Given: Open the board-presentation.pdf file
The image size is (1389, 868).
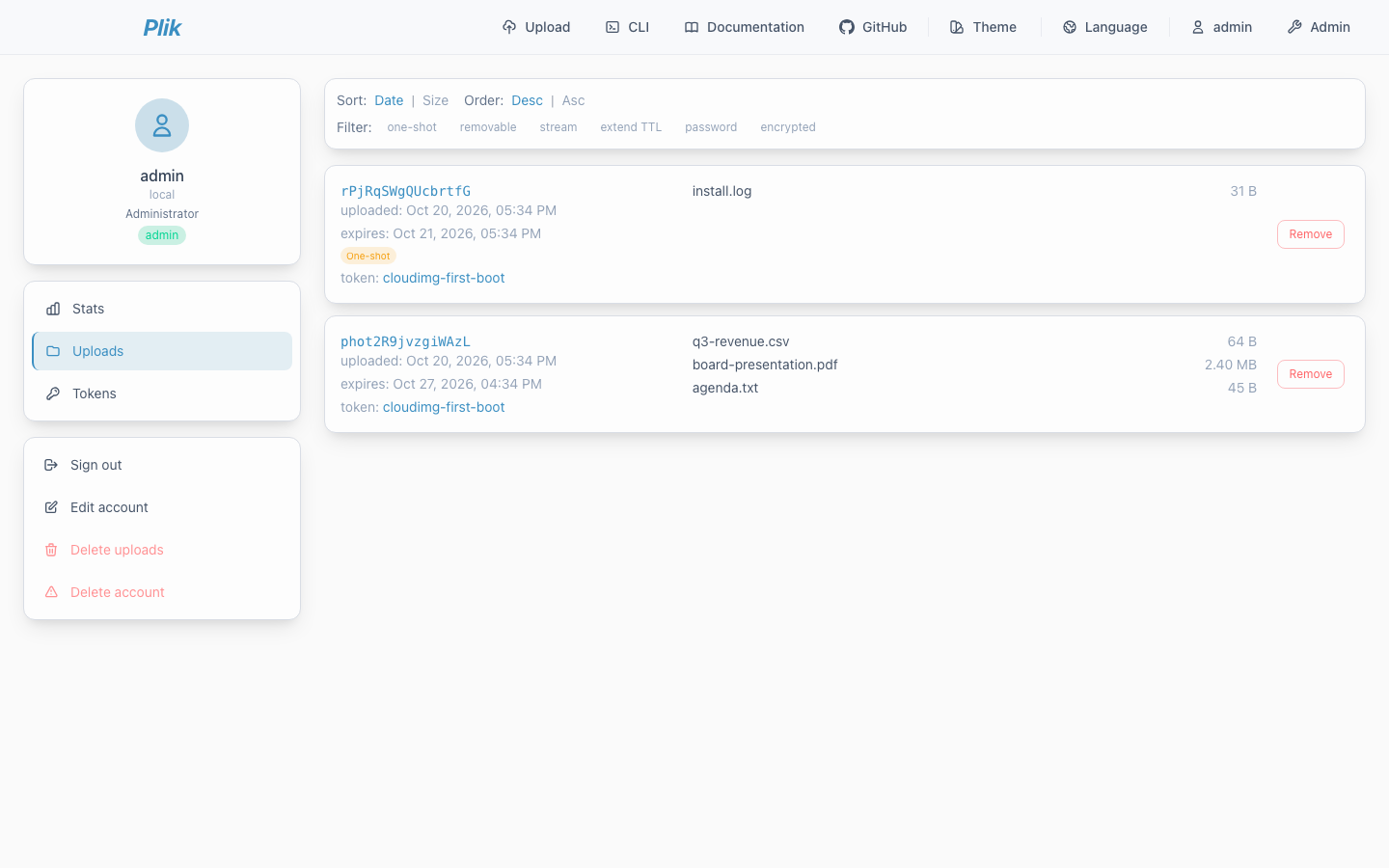Looking at the screenshot, I should pyautogui.click(x=765, y=365).
